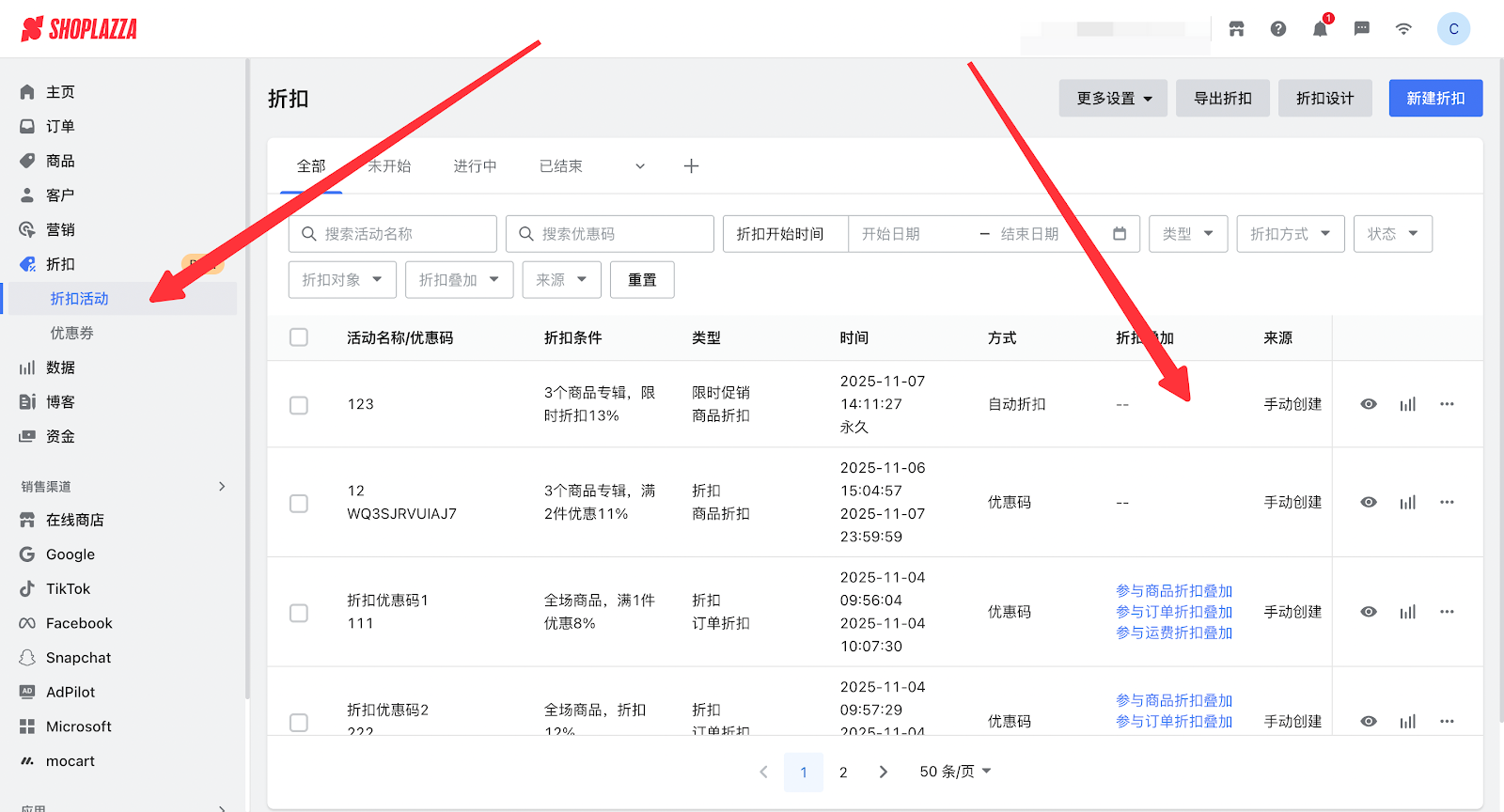Open calendar icon in date range field
1504x812 pixels.
click(x=1120, y=234)
